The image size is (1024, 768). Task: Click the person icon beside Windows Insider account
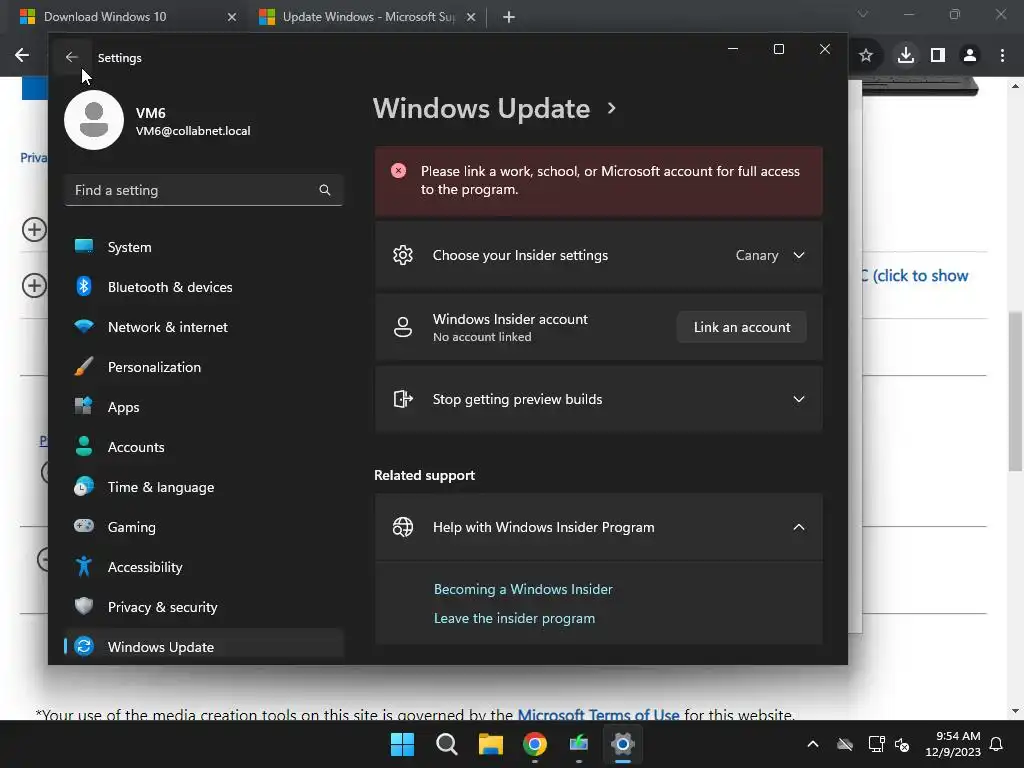(403, 327)
